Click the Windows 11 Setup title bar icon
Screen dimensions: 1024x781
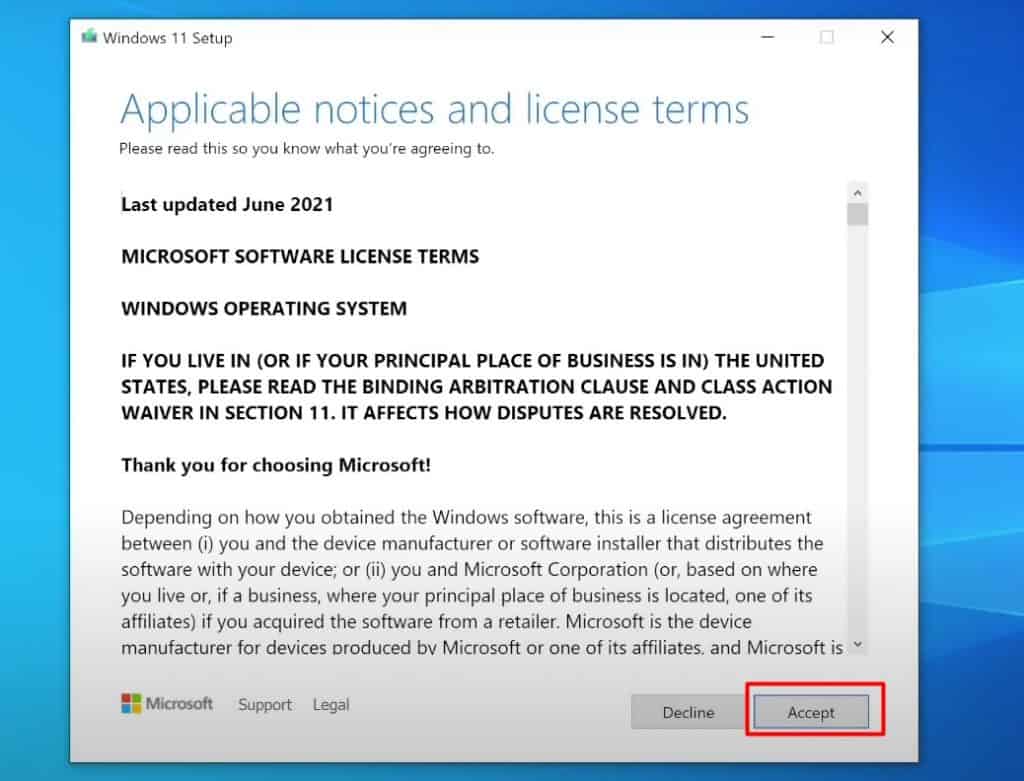[x=90, y=37]
